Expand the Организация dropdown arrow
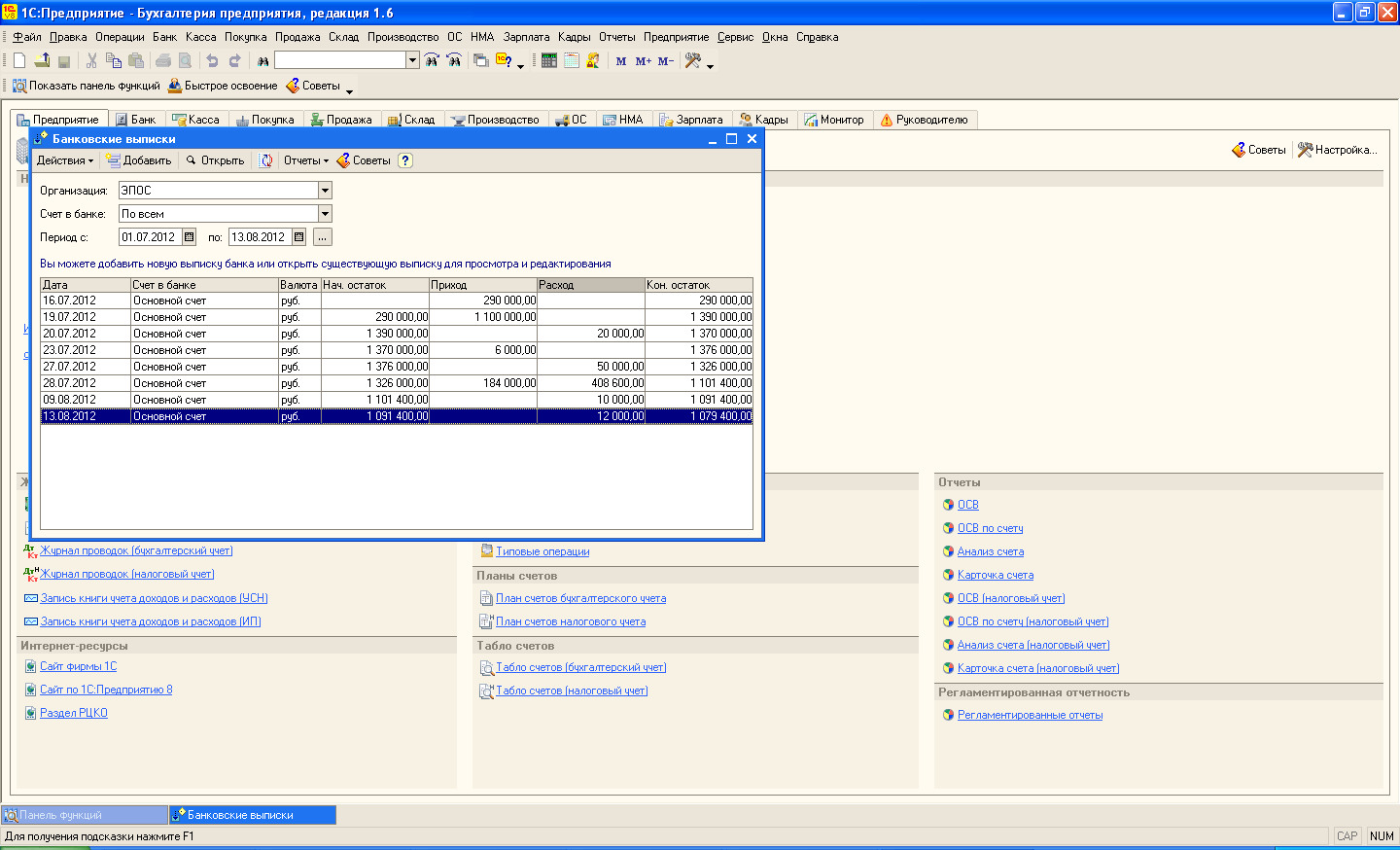1400x850 pixels. 326,191
